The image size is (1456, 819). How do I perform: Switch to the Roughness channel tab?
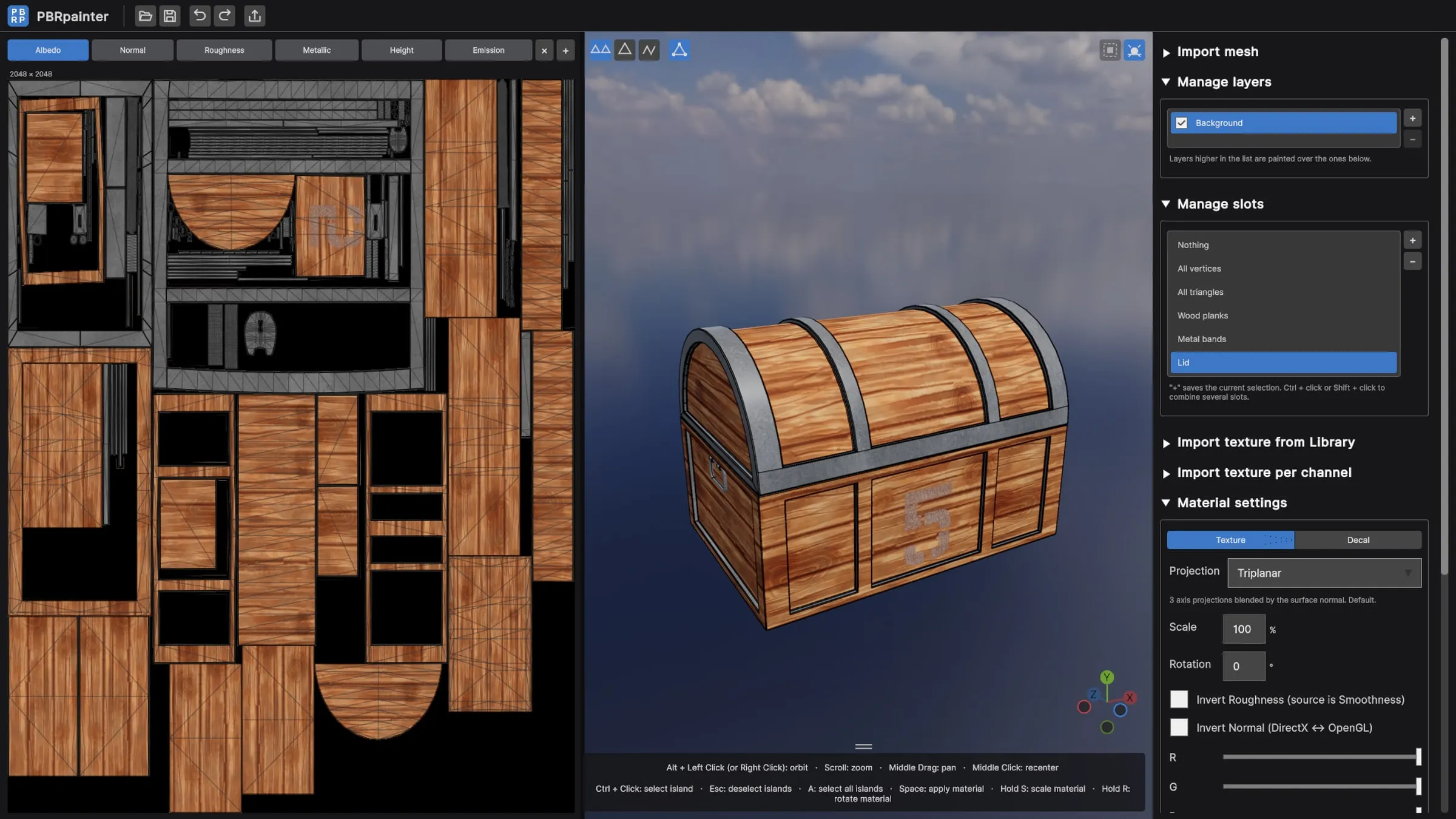[224, 50]
